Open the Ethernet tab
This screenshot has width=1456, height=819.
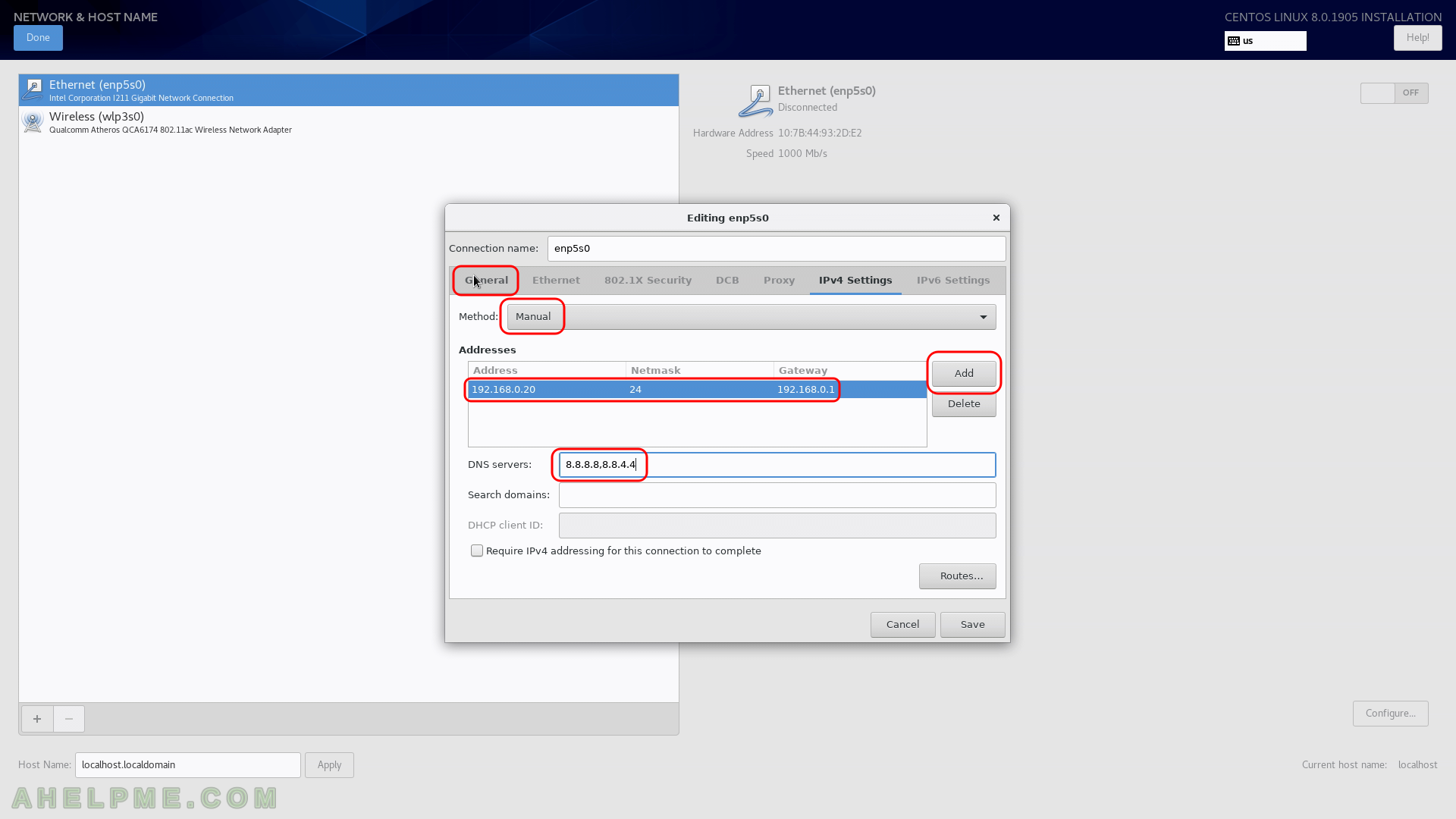[556, 281]
